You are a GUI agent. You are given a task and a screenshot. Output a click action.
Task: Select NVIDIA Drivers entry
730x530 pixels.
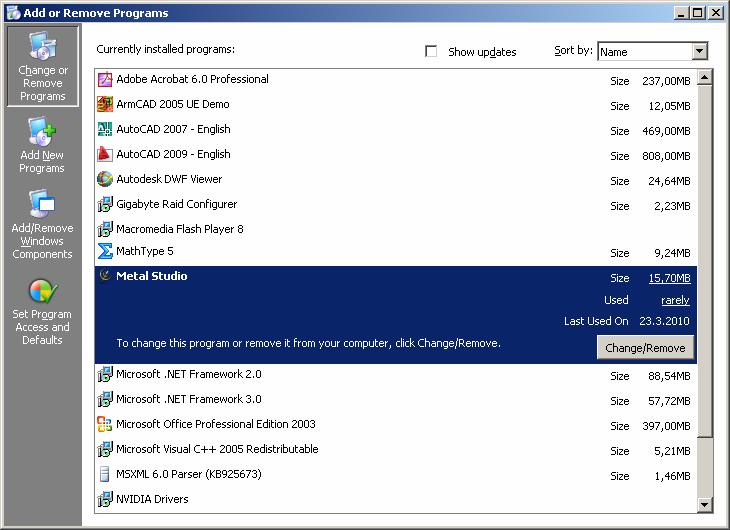(x=396, y=499)
